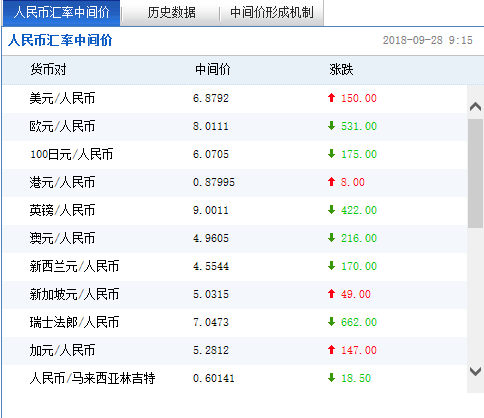Select the 美元/人民币 currency pair
The width and height of the screenshot is (484, 418).
pos(62,98)
